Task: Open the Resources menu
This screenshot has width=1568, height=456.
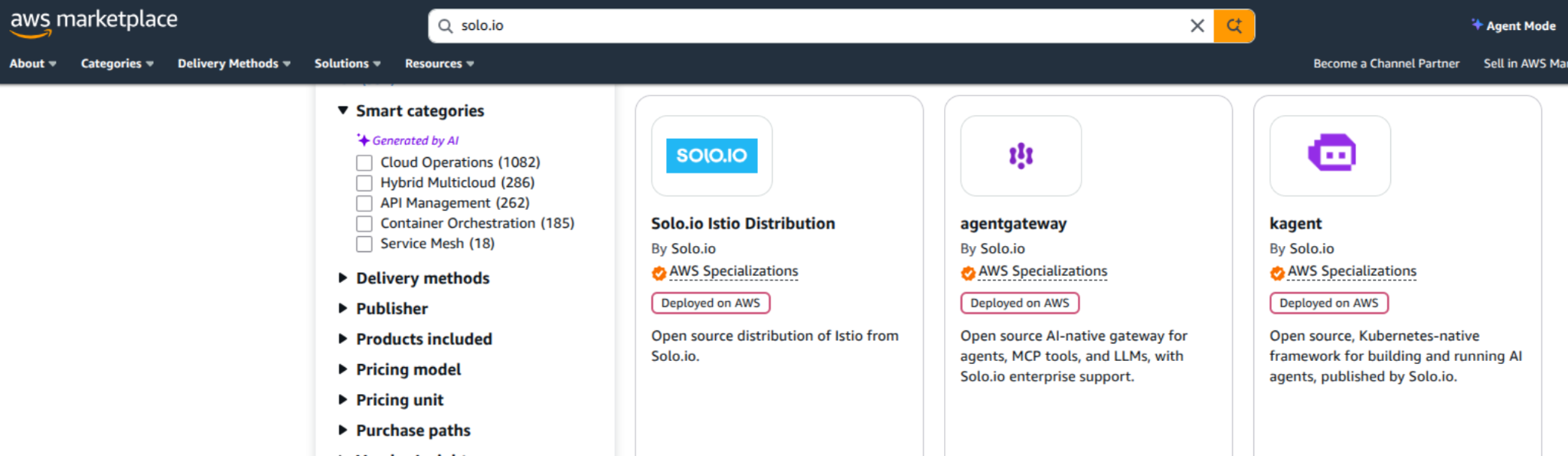Action: click(x=439, y=64)
